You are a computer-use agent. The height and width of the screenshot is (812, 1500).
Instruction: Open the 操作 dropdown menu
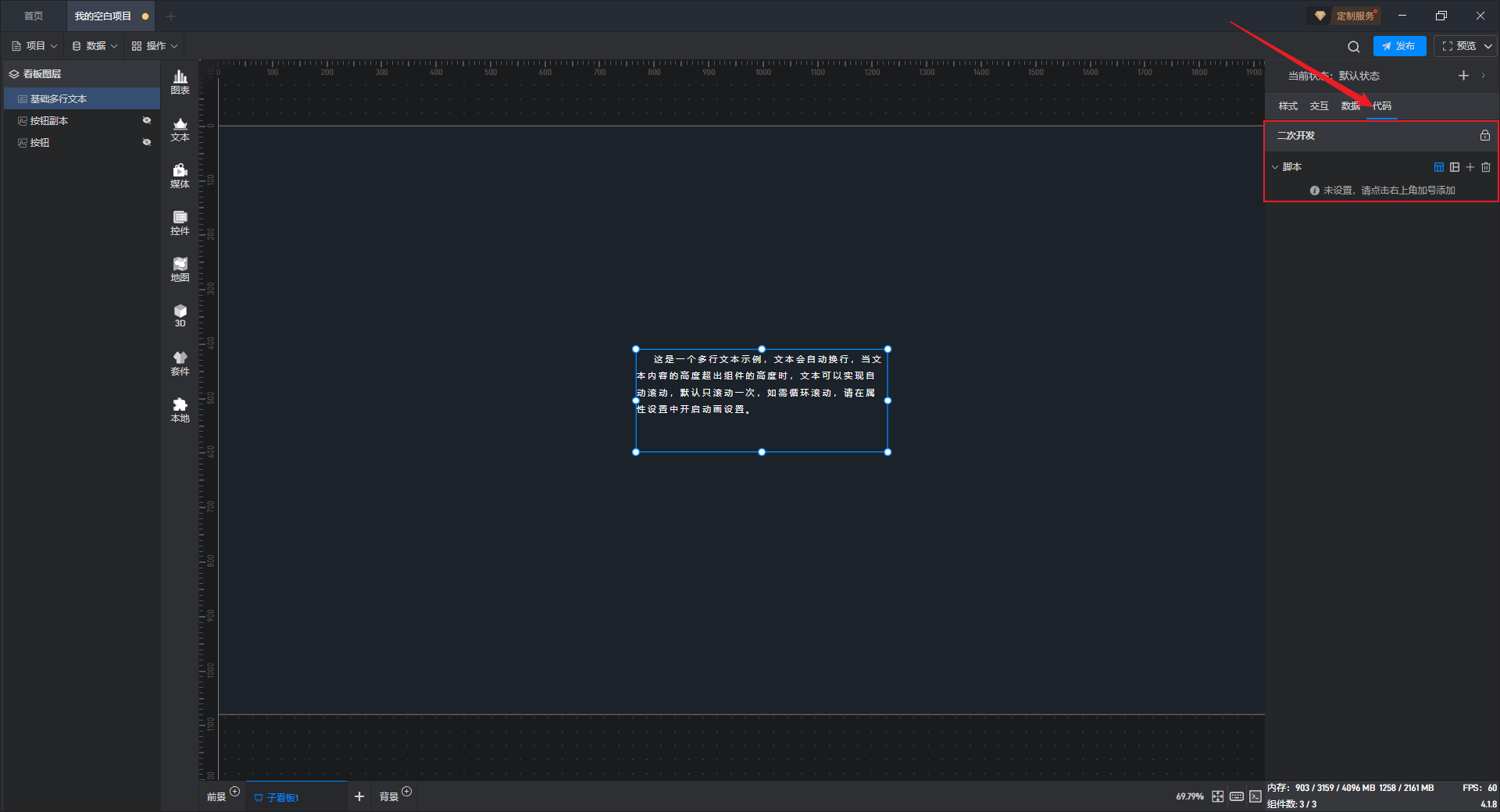(155, 46)
